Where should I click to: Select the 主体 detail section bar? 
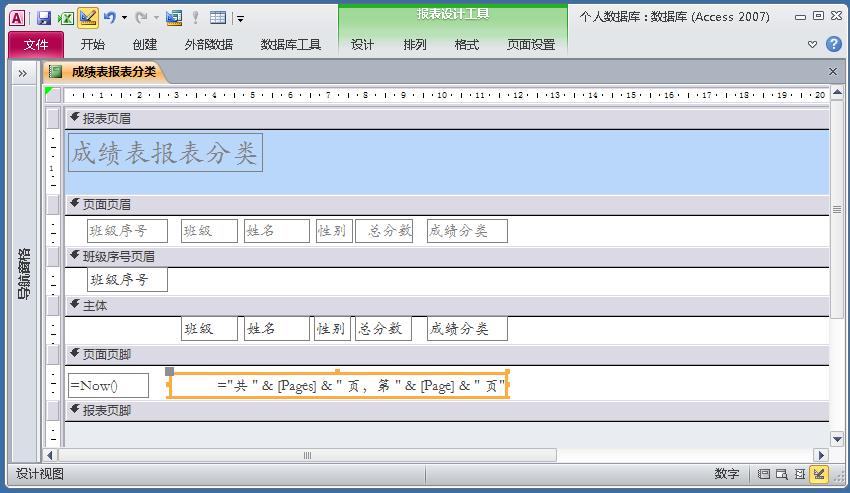click(x=447, y=306)
